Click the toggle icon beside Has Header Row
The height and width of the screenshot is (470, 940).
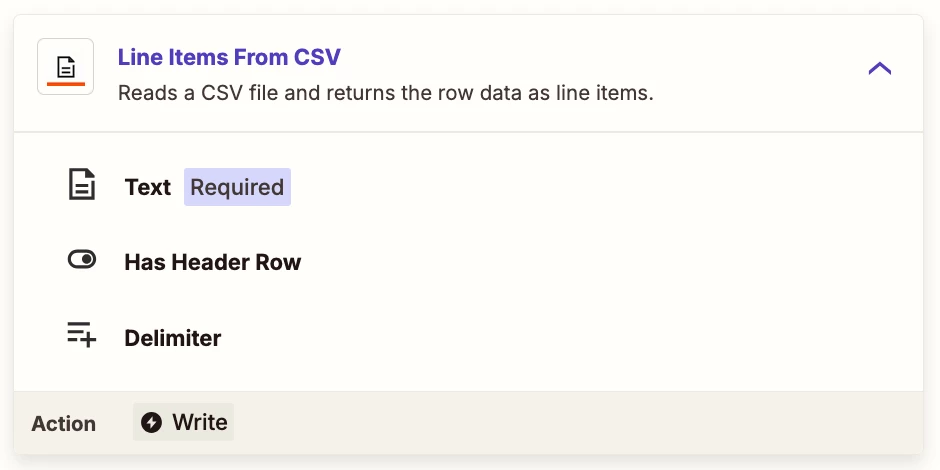82,260
